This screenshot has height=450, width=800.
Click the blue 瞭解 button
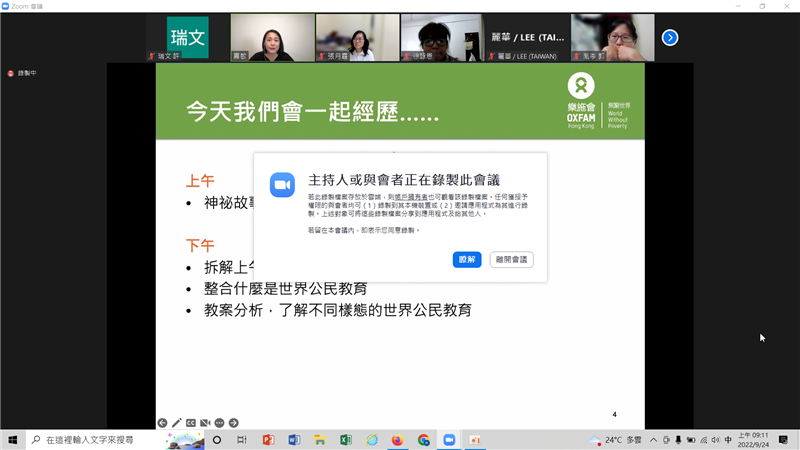tap(467, 260)
